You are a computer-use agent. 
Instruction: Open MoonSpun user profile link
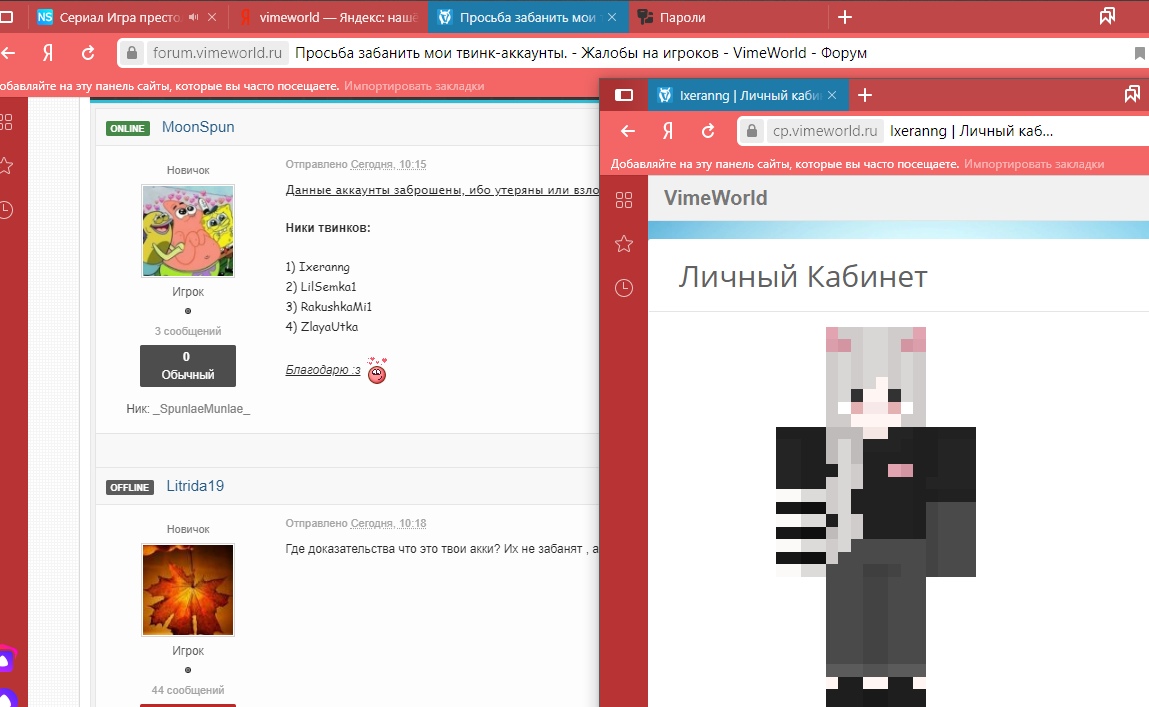[x=198, y=127]
